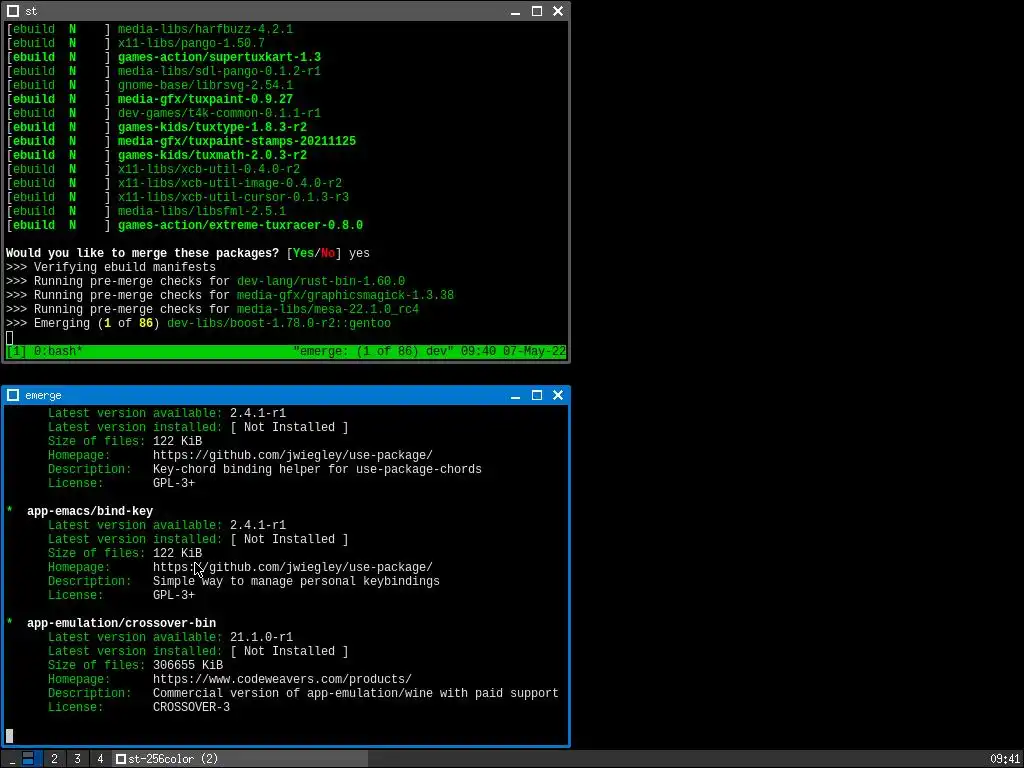Image resolution: width=1024 pixels, height=768 pixels.
Task: Switch to workspace 2
Action: (54, 759)
